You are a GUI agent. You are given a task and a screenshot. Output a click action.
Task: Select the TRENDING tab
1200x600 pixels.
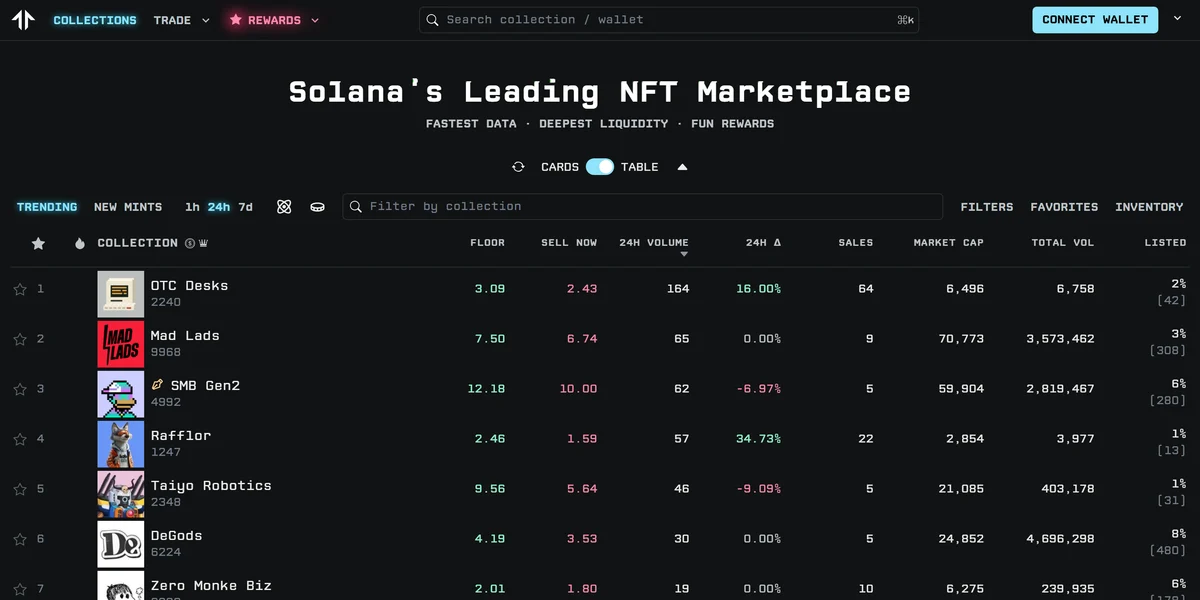tap(47, 207)
